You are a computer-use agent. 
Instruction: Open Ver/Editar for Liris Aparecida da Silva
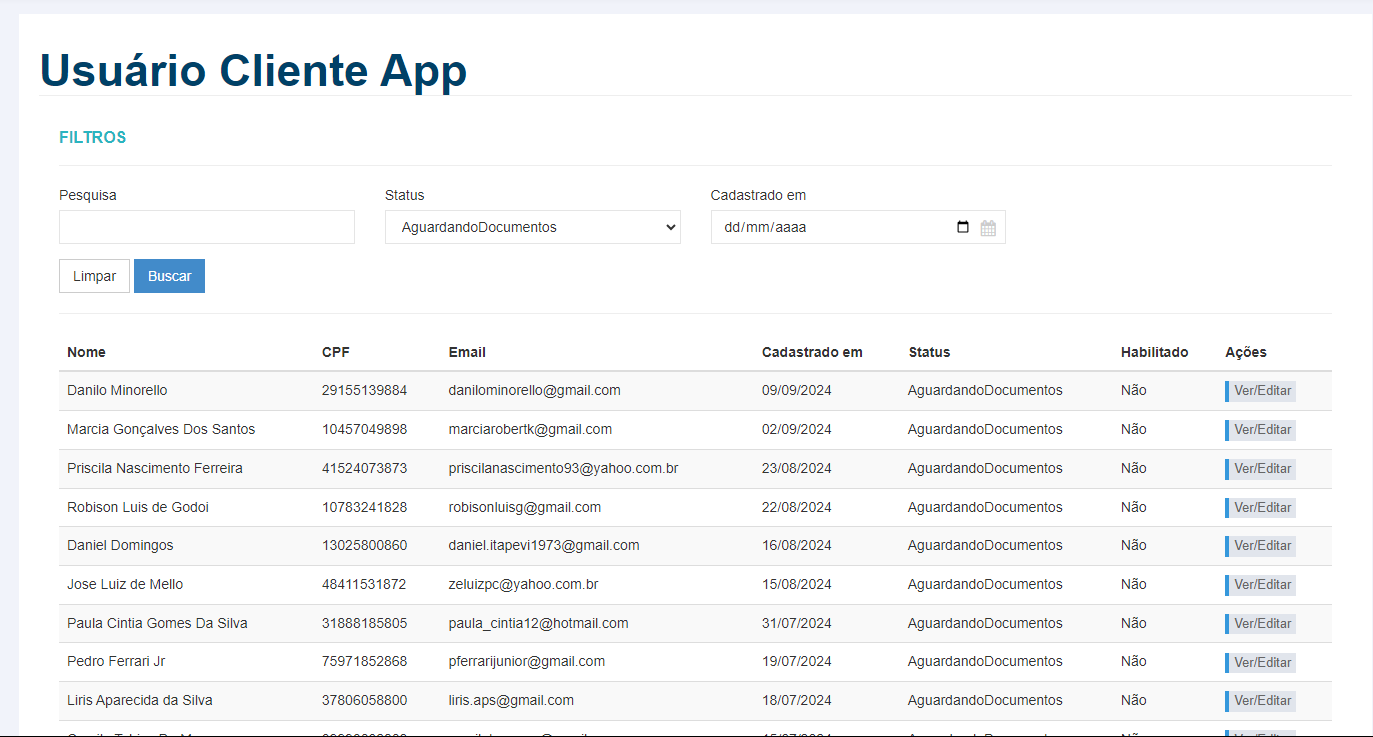[1262, 701]
